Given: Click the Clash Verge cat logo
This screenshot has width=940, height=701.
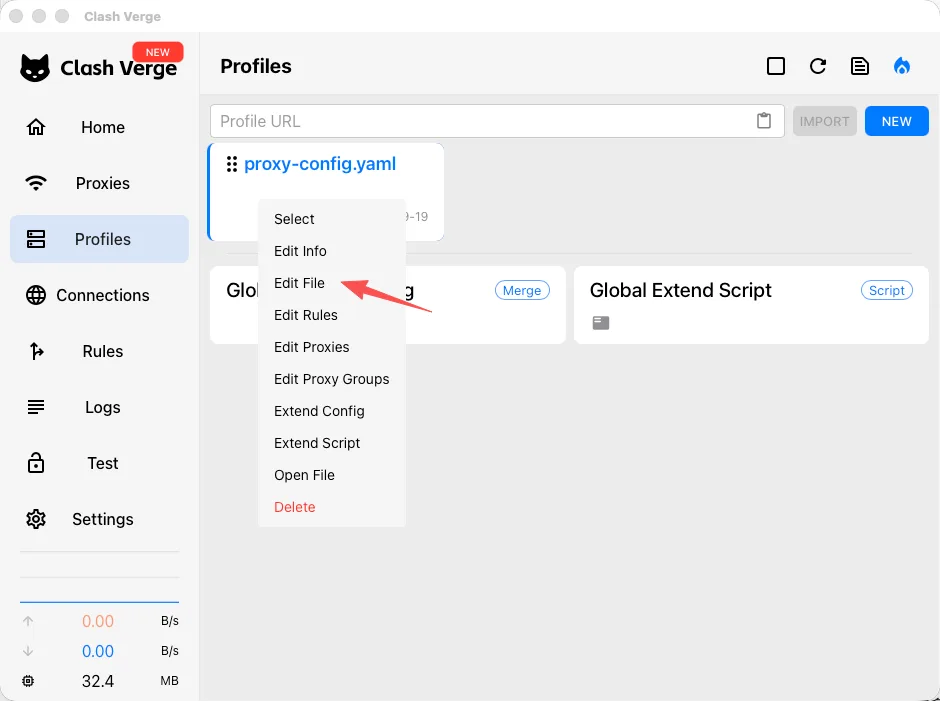Looking at the screenshot, I should 35,68.
